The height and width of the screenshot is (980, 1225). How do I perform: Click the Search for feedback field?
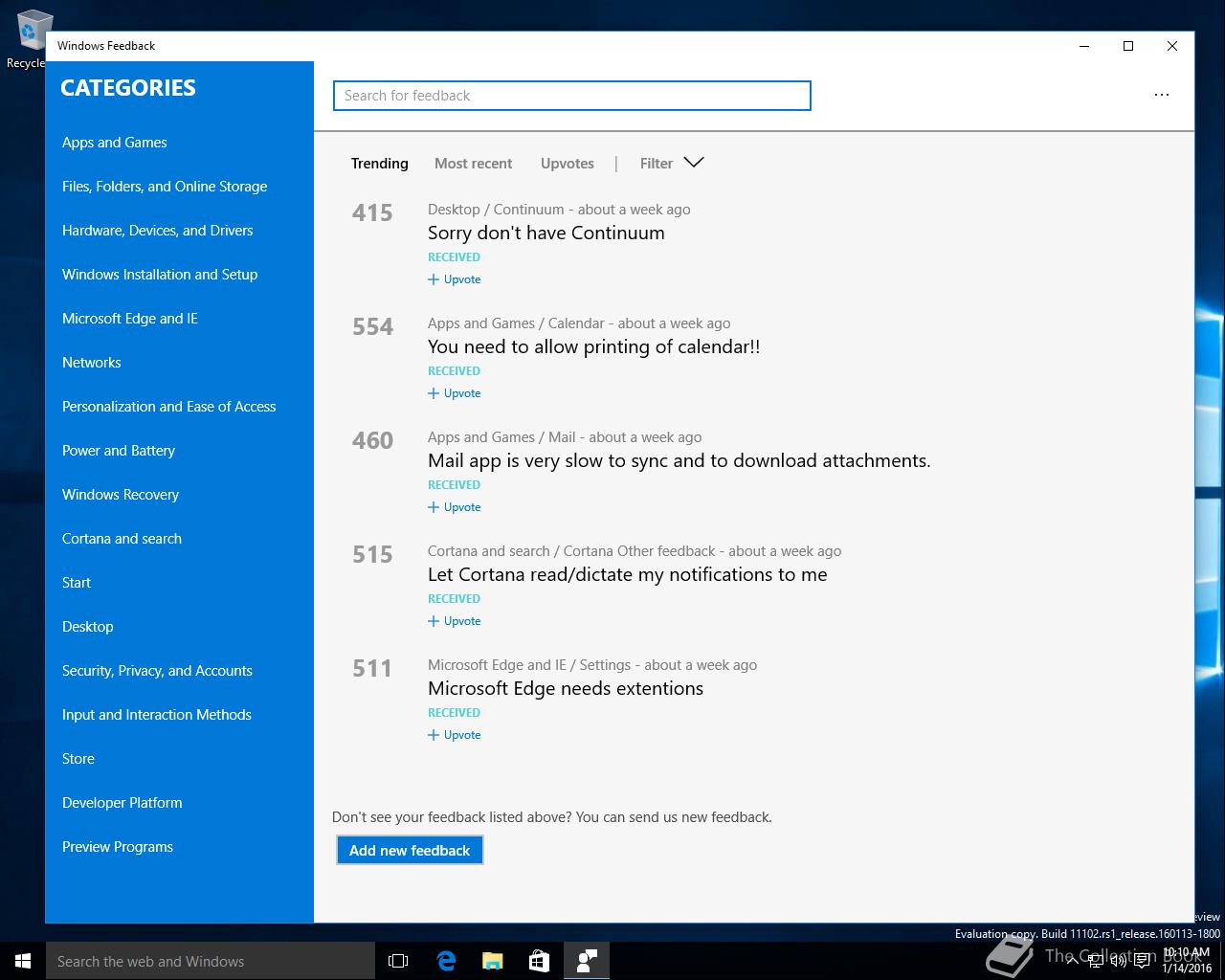(x=572, y=96)
